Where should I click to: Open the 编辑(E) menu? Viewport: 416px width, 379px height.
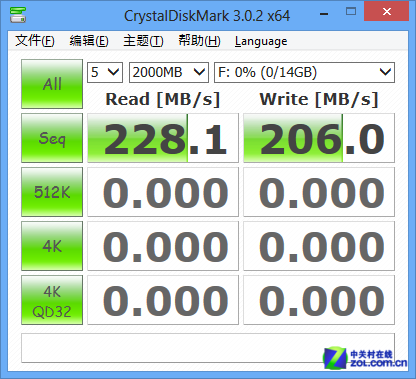click(x=89, y=41)
